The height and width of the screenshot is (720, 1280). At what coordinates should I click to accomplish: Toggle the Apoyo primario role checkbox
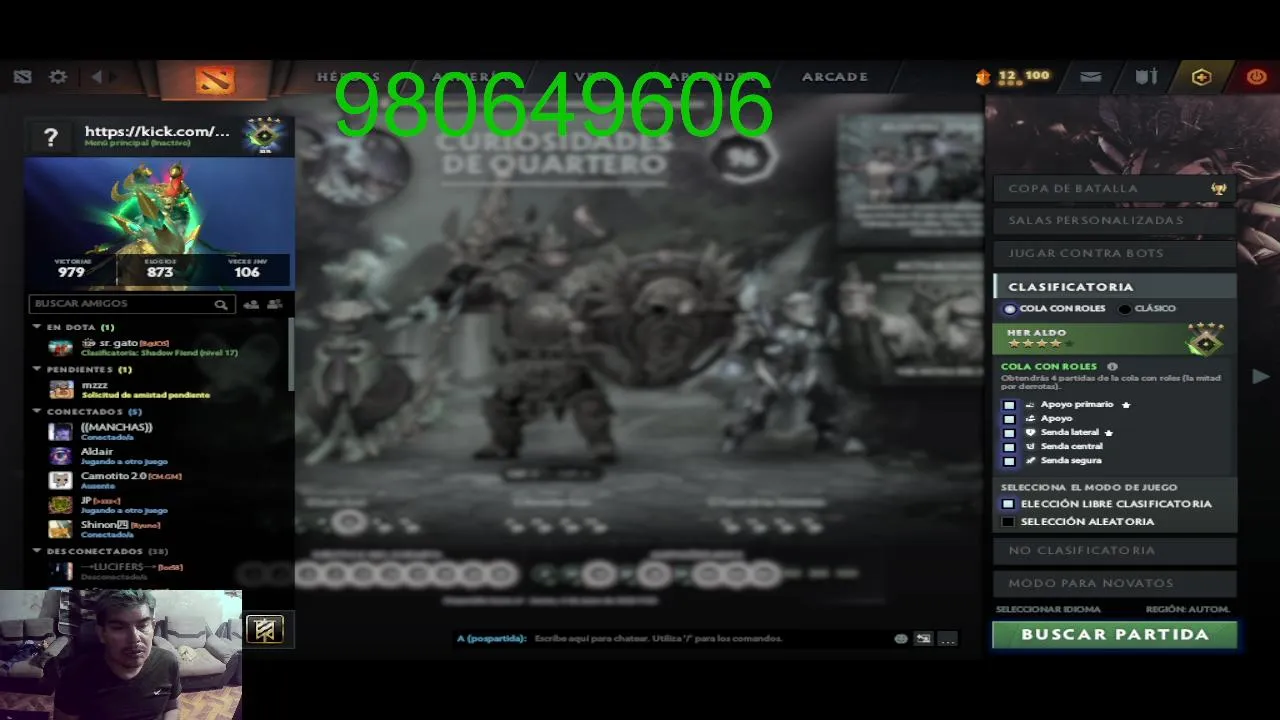coord(1009,405)
